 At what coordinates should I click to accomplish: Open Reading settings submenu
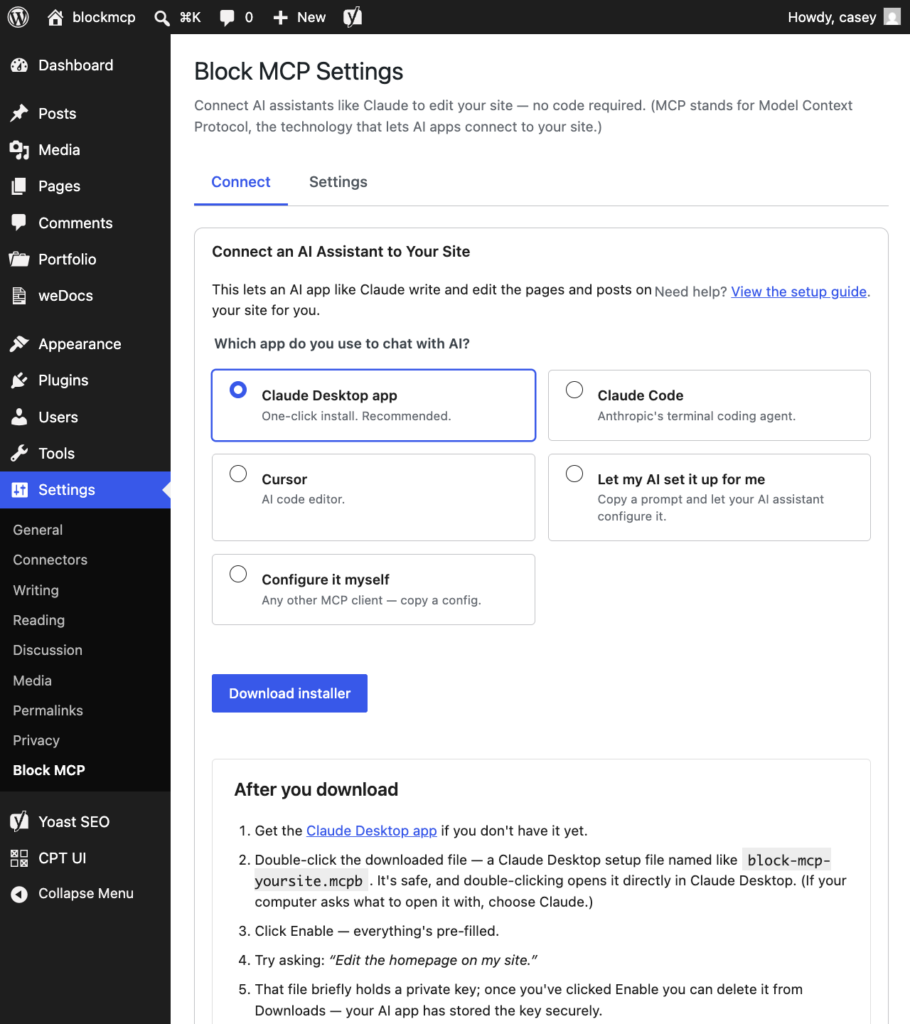point(39,620)
